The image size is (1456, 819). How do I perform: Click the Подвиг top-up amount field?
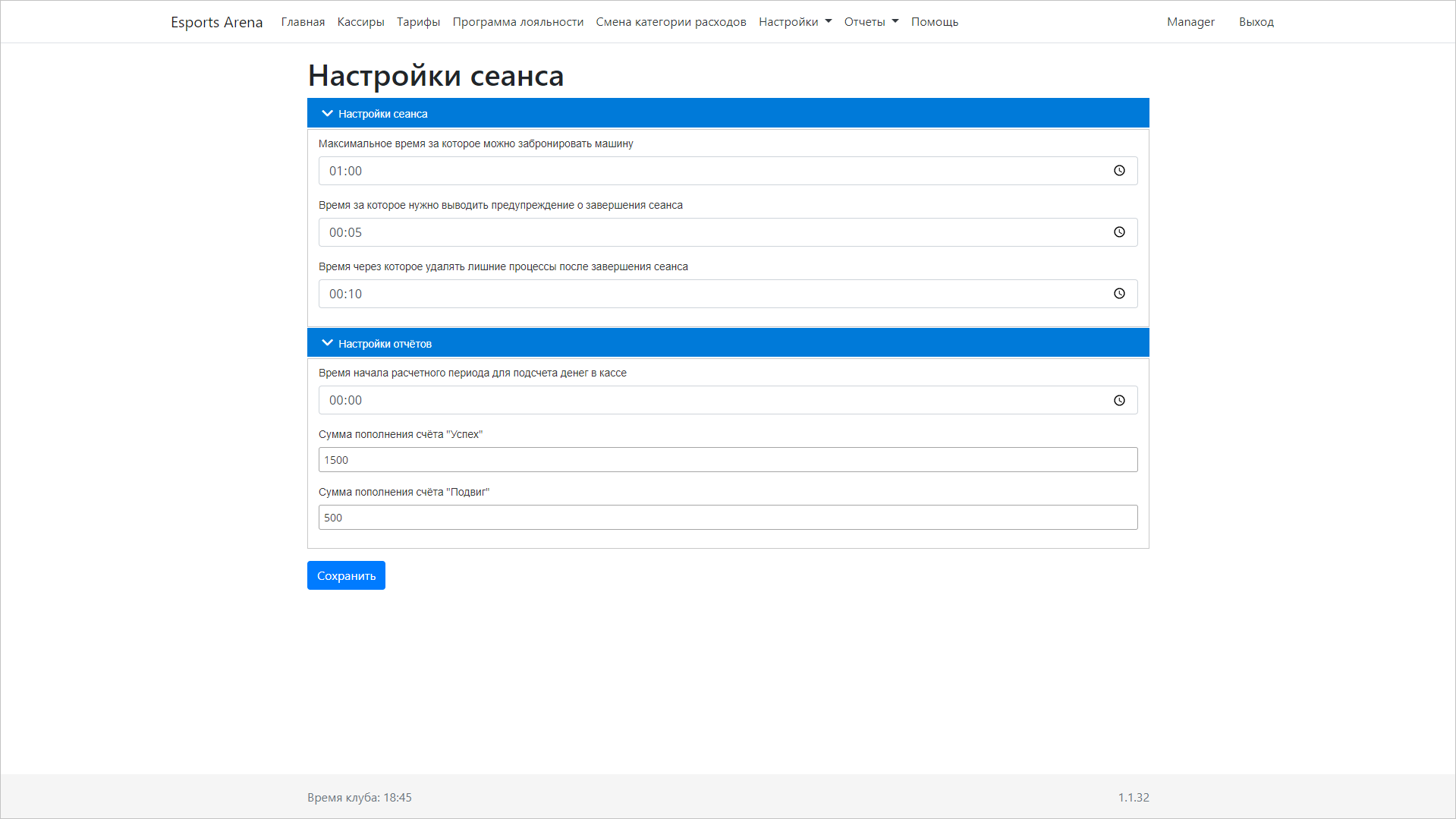[727, 517]
